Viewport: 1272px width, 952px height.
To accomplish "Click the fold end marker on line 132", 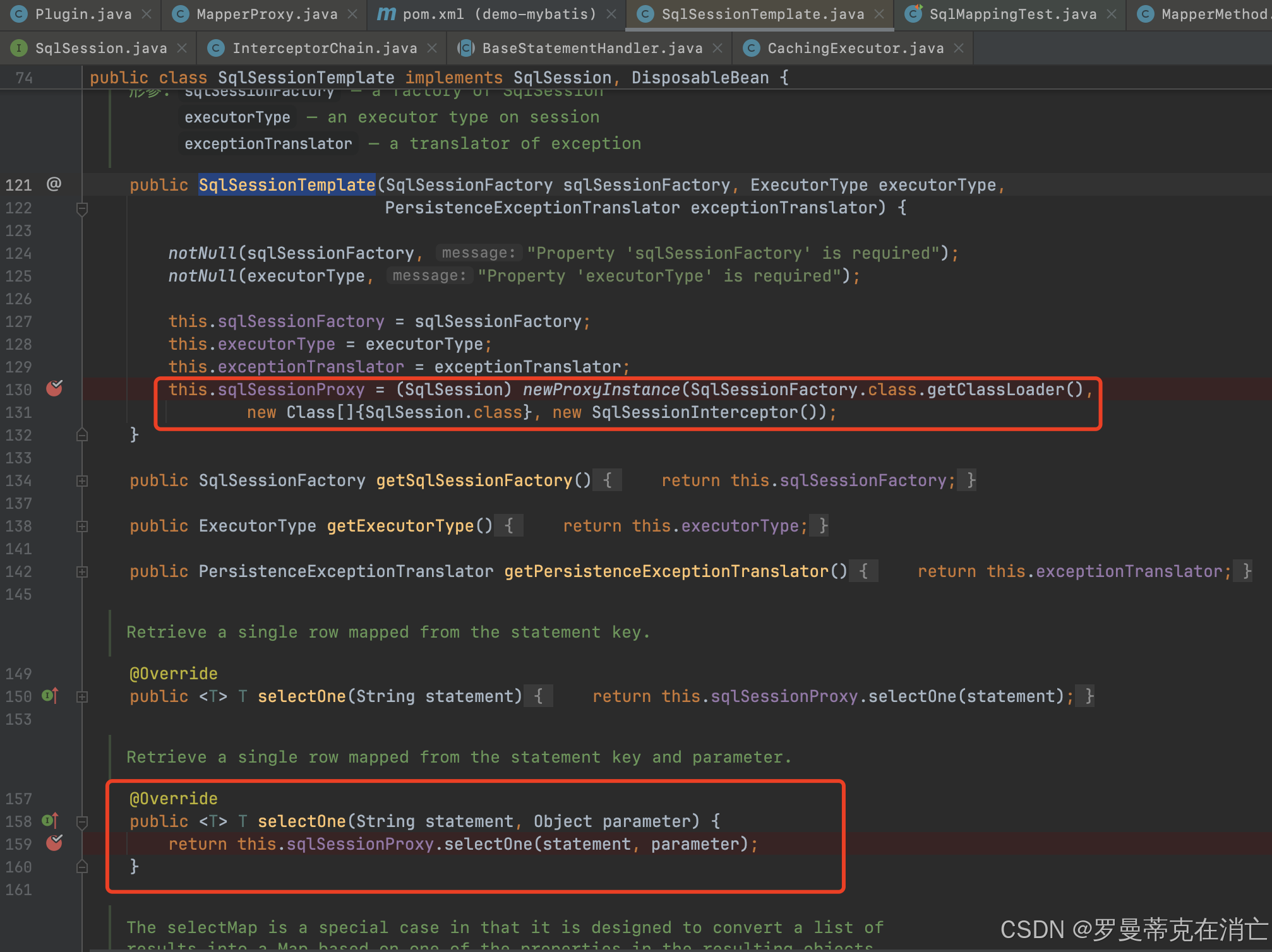I will (82, 434).
